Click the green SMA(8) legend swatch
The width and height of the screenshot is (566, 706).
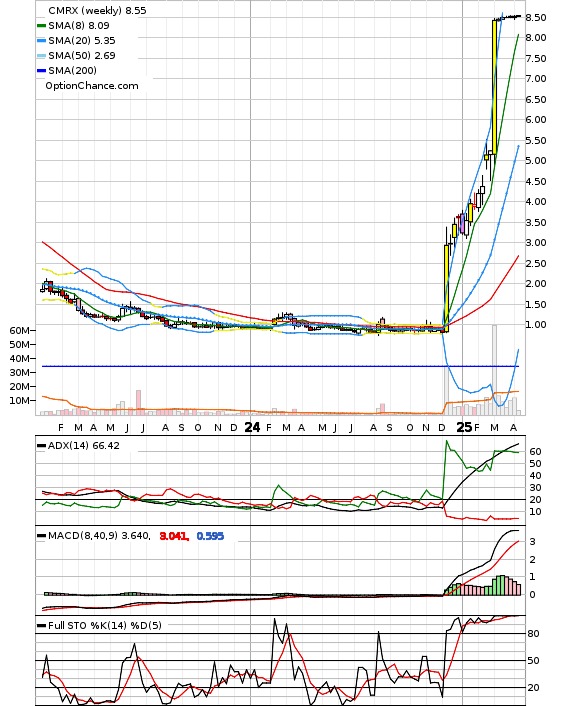point(41,26)
